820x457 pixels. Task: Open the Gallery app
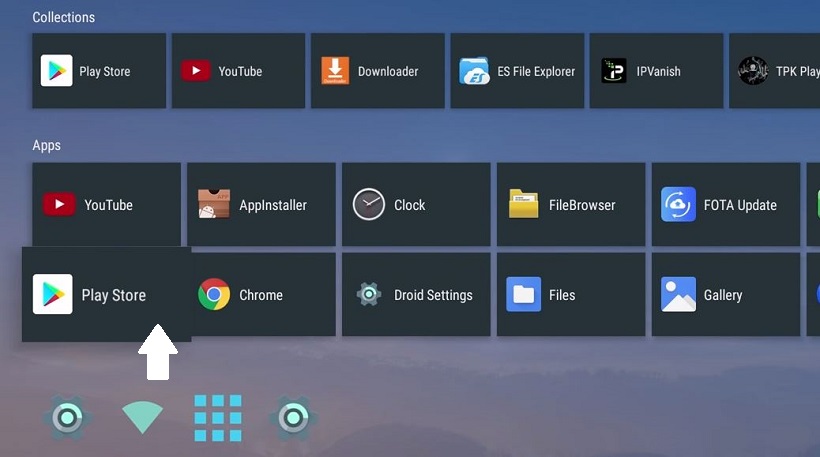coord(726,294)
